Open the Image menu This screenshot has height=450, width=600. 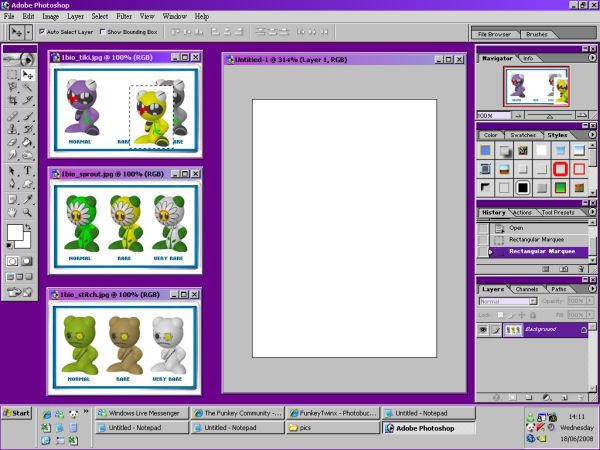51,16
